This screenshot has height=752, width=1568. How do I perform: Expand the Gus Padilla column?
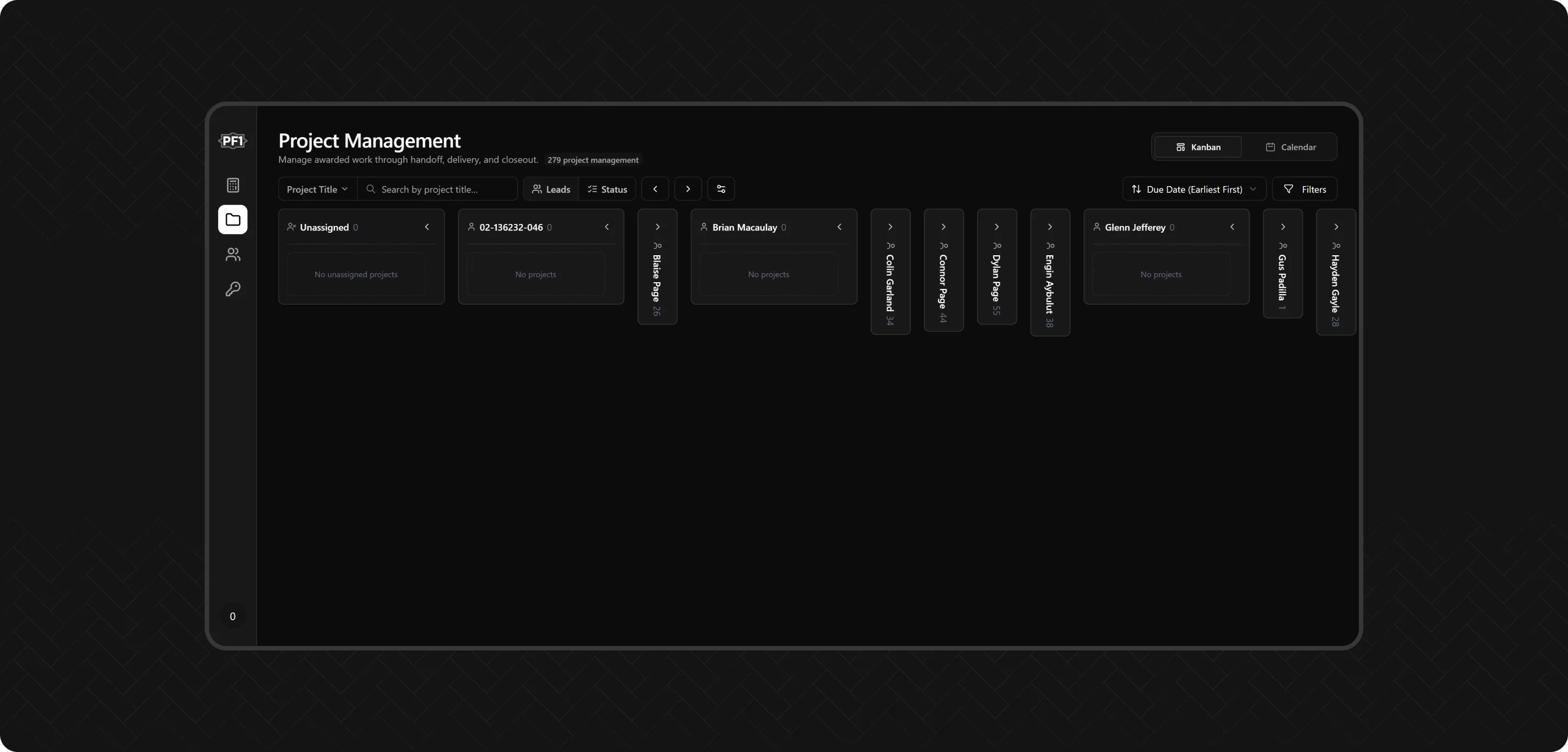pyautogui.click(x=1283, y=227)
